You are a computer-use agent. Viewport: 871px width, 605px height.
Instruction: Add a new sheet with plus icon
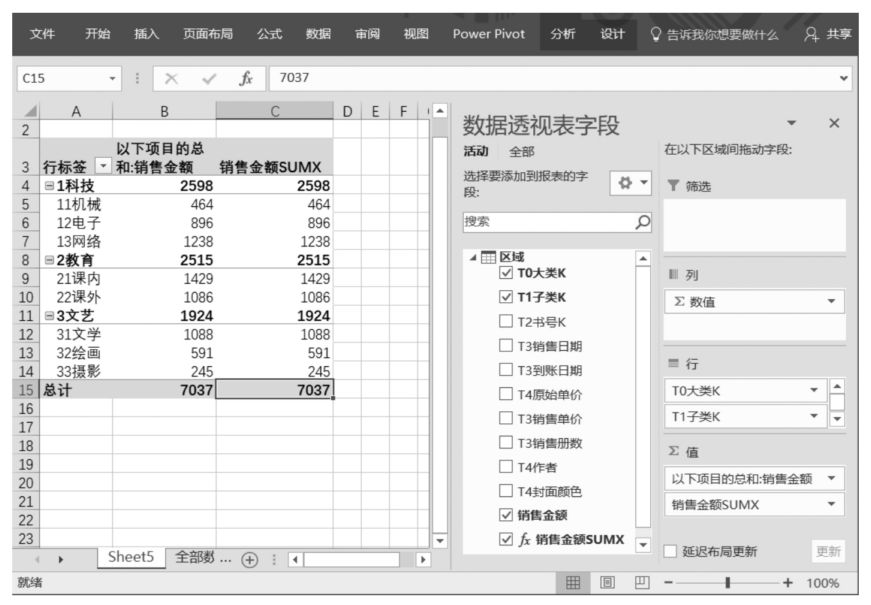point(250,559)
